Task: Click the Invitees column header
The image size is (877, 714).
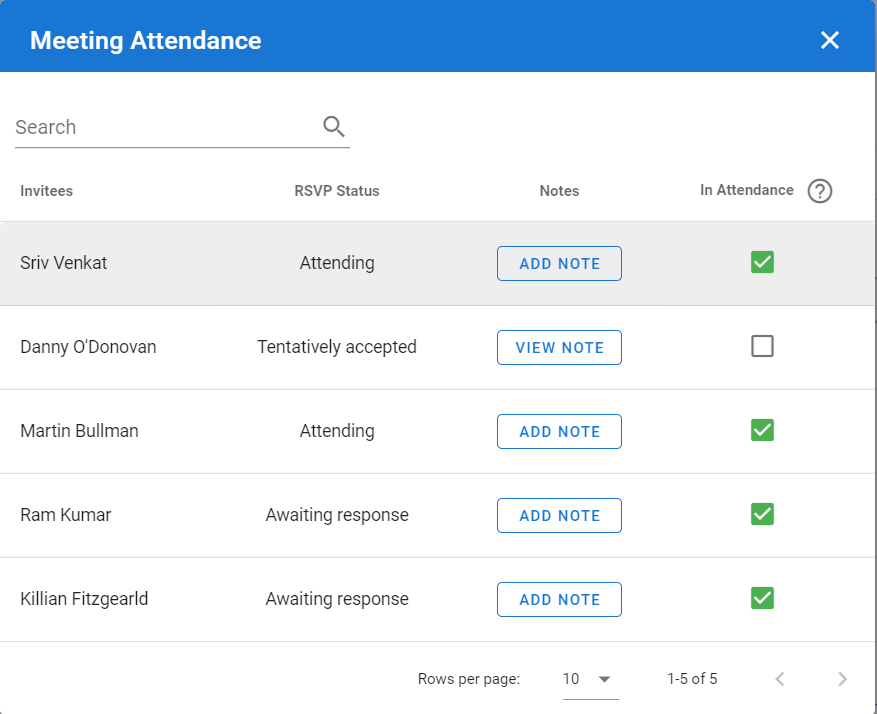Action: (46, 191)
